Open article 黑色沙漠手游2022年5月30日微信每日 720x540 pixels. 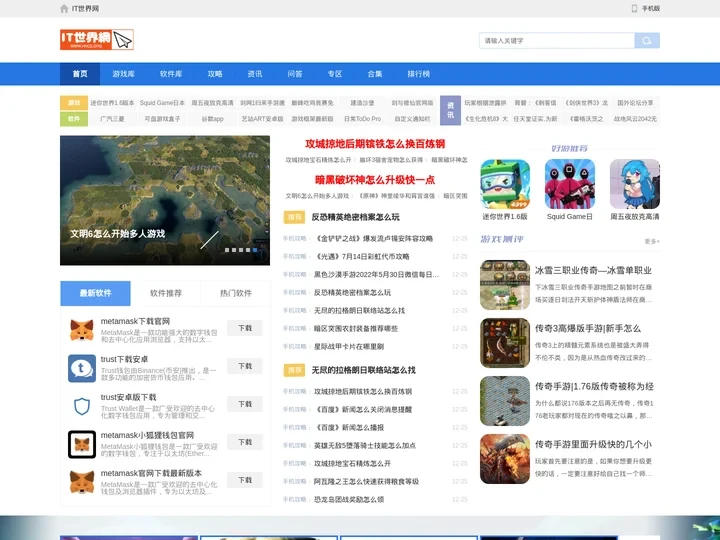pos(376,275)
